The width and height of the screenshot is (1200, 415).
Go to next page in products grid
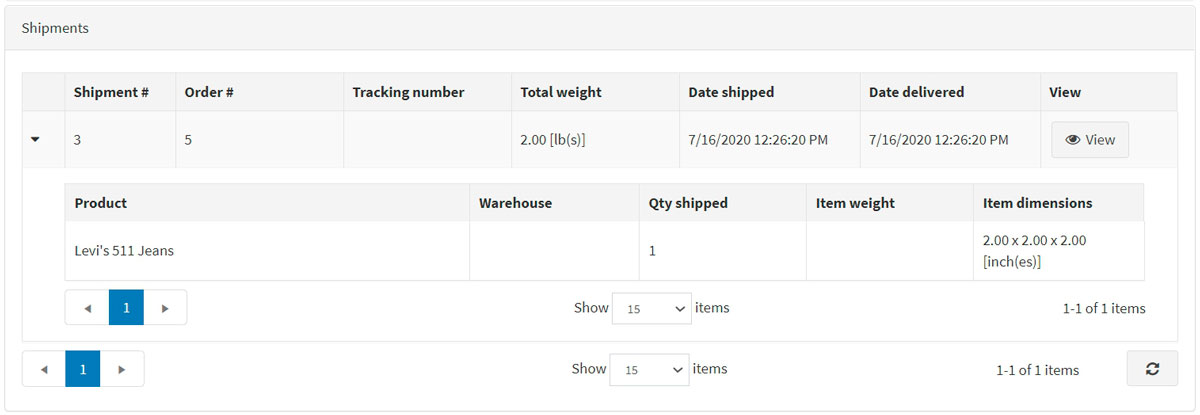point(165,308)
